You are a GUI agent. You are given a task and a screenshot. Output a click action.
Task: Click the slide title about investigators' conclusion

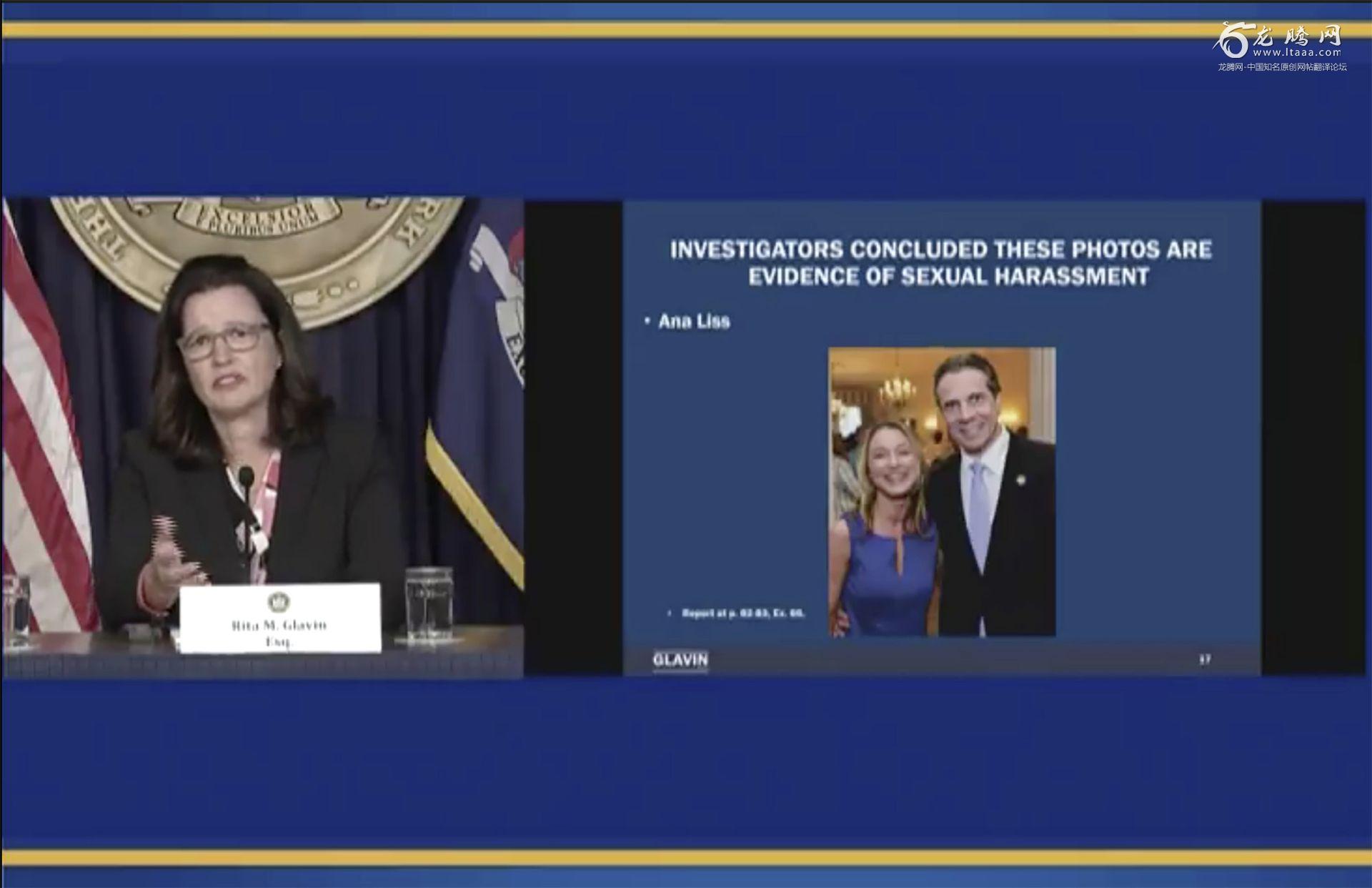[941, 262]
